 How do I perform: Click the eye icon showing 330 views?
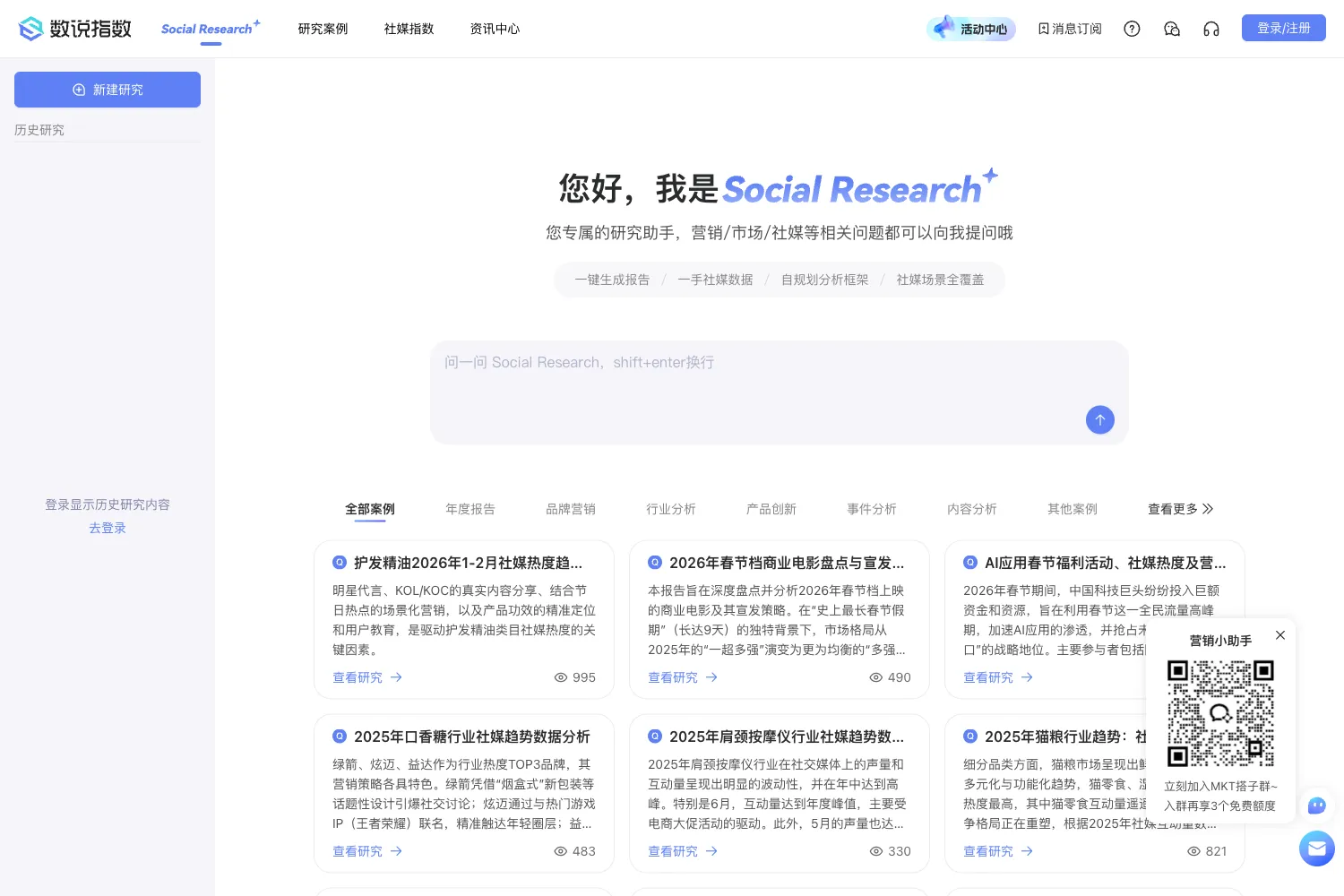point(876,851)
